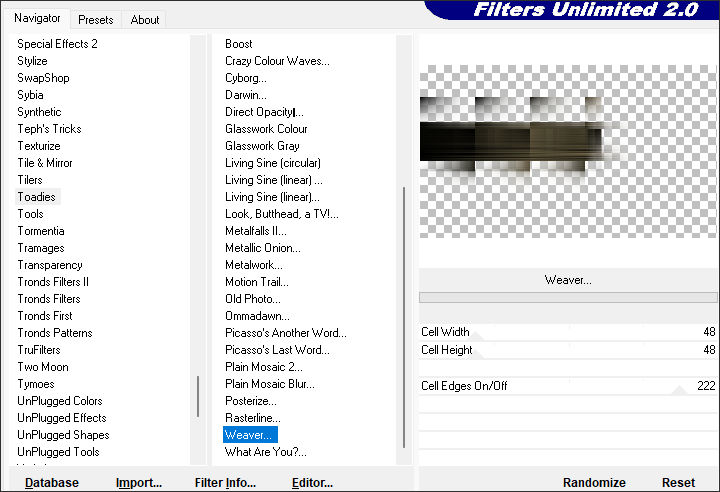Select the Weaver... filter

coord(249,435)
